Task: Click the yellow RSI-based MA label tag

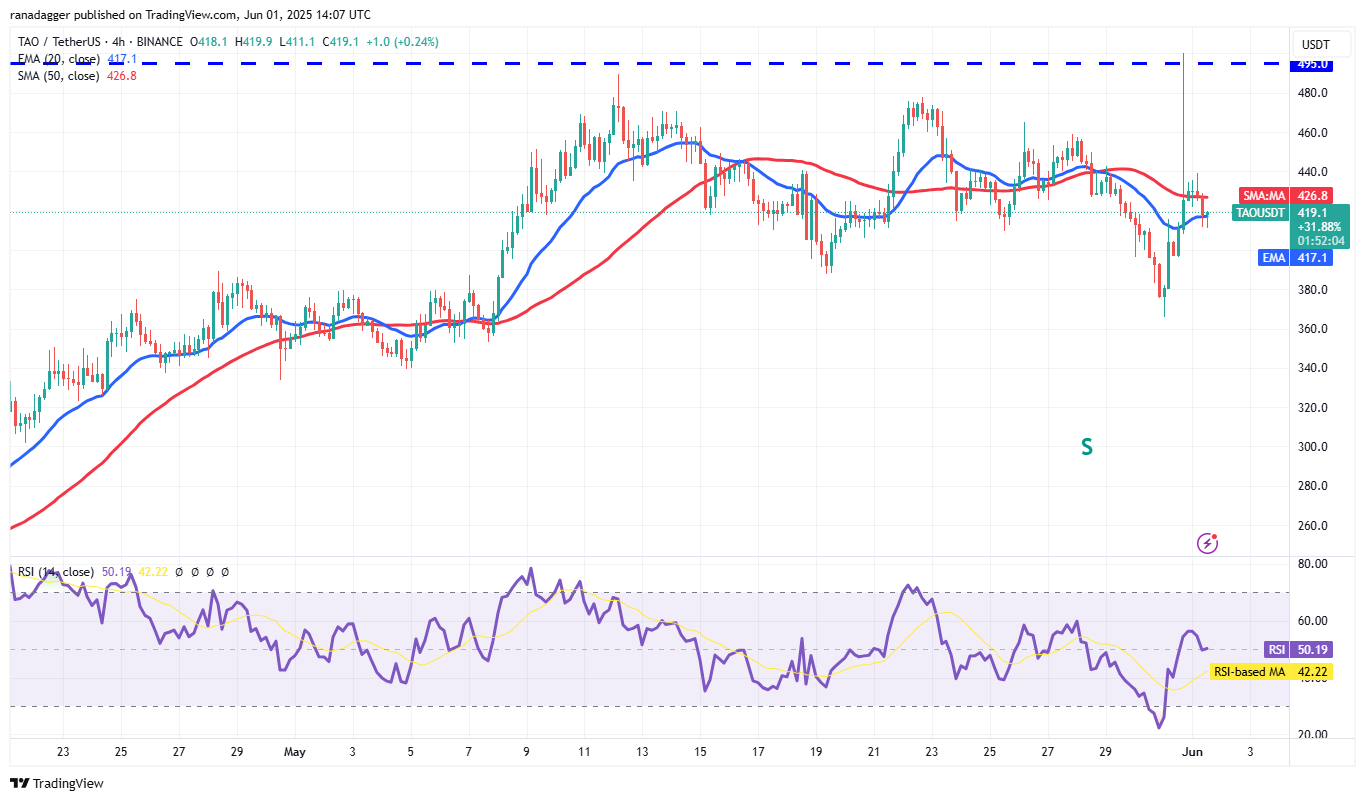Action: pos(1247,672)
